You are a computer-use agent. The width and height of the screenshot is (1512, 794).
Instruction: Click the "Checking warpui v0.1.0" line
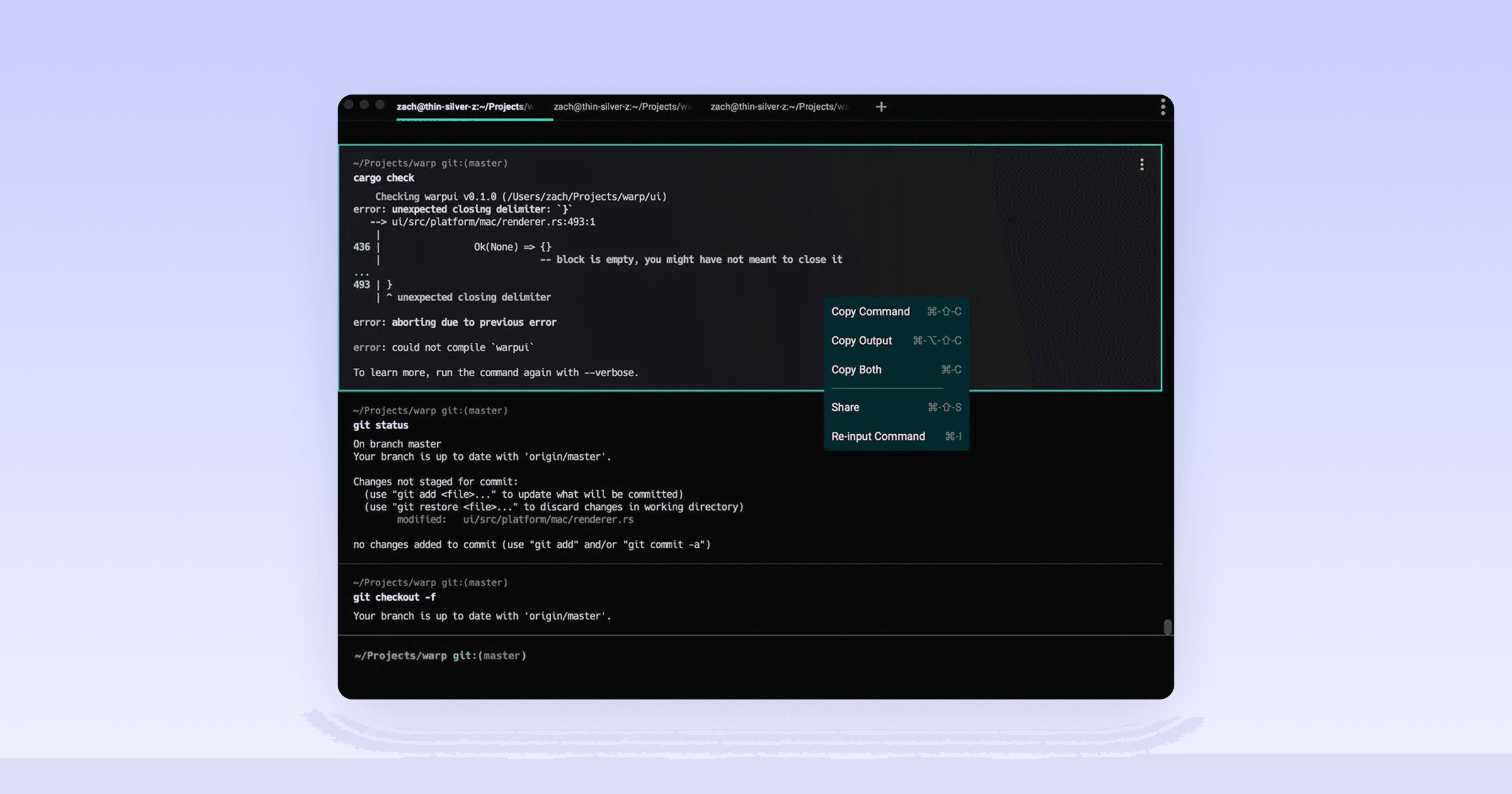pyautogui.click(x=521, y=197)
